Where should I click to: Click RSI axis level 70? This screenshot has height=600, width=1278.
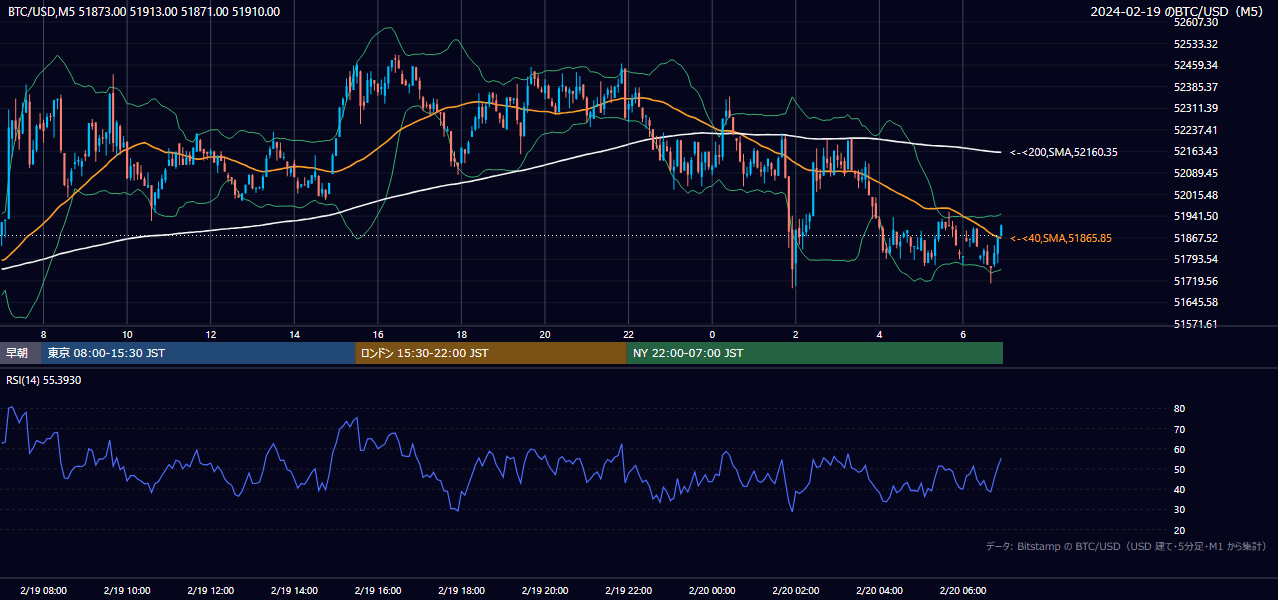(1179, 429)
